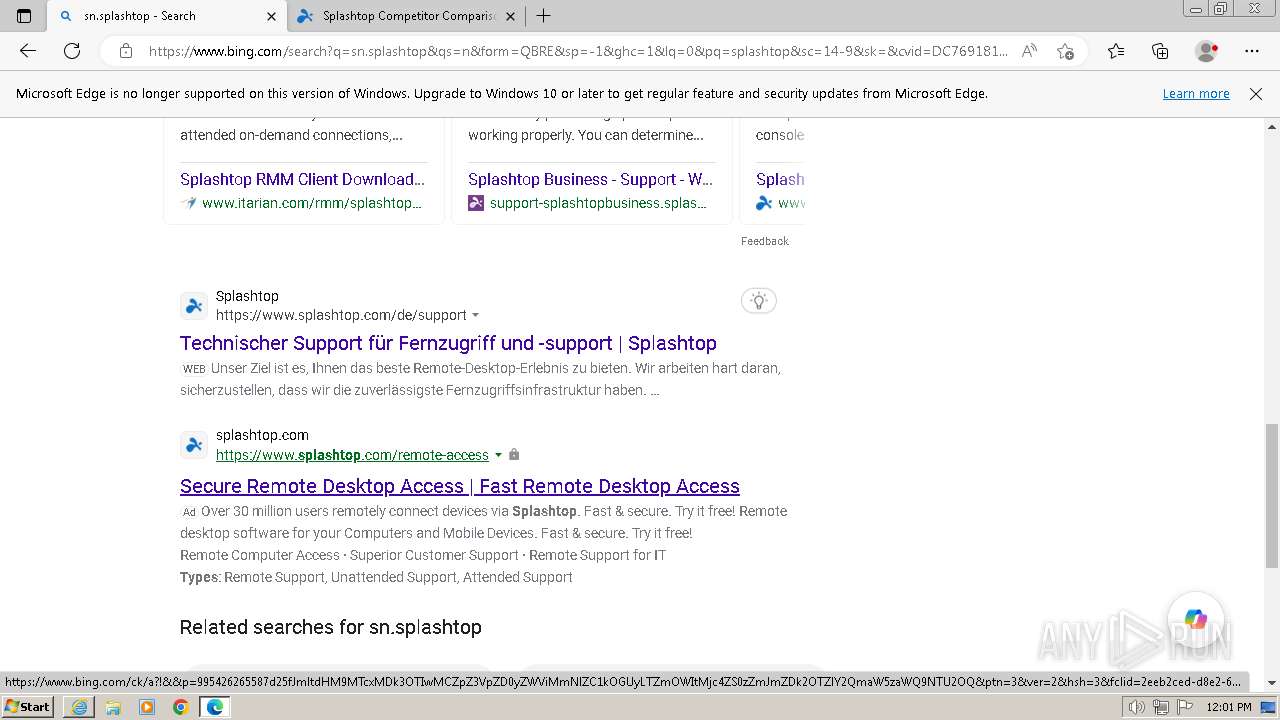Click Related searches for sn.splashtop heading

click(x=330, y=627)
